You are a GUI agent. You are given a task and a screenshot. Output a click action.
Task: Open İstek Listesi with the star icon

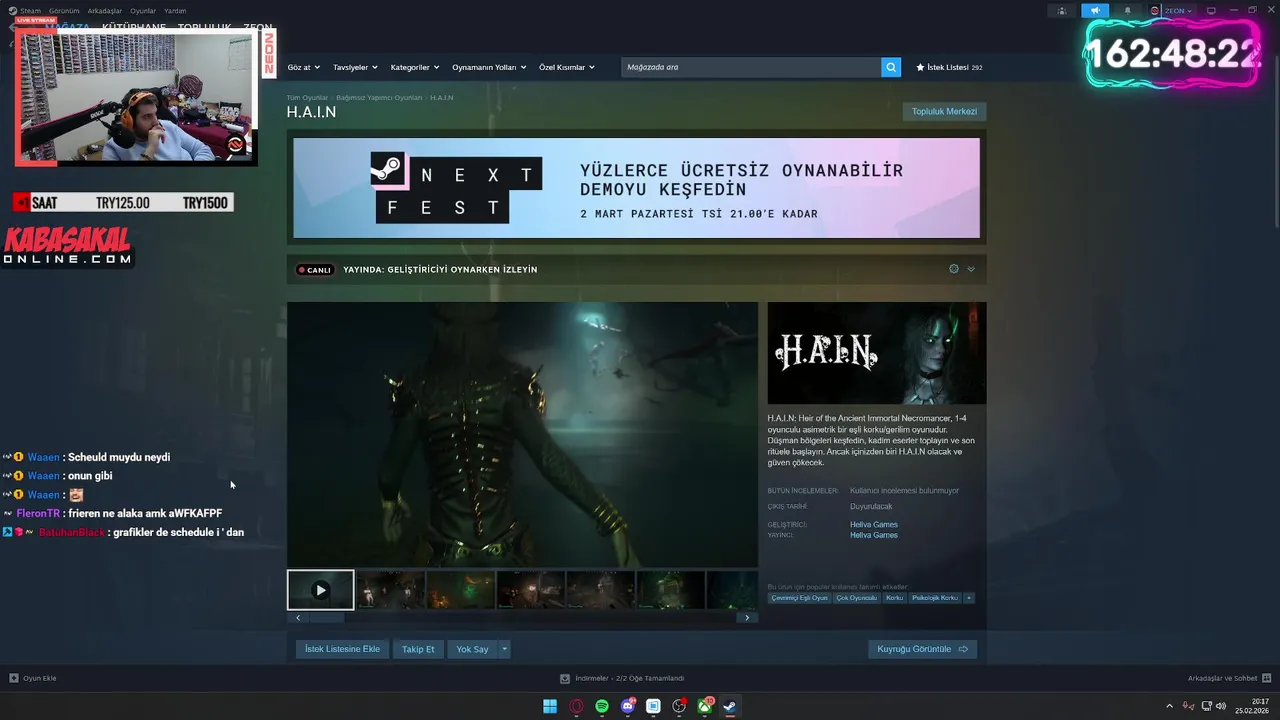pos(949,67)
